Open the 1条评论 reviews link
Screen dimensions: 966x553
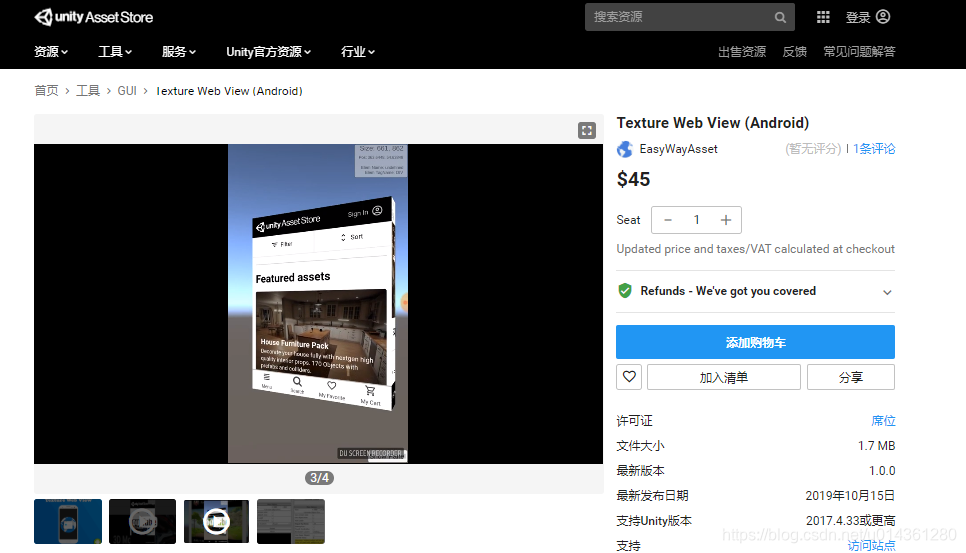point(874,148)
